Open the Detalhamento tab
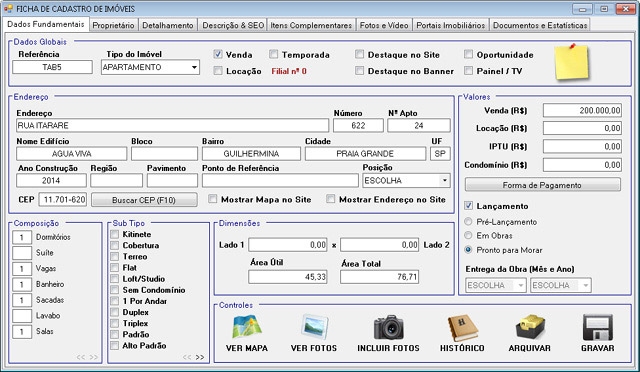The height and width of the screenshot is (372, 640). [x=168, y=25]
